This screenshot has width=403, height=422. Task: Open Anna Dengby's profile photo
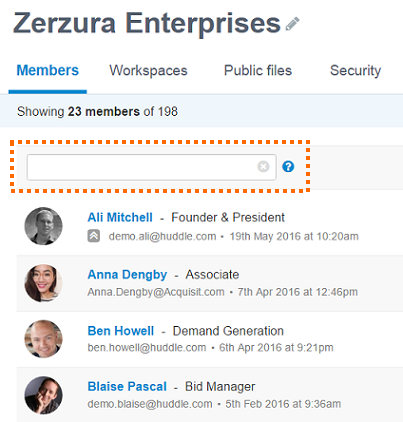click(43, 283)
